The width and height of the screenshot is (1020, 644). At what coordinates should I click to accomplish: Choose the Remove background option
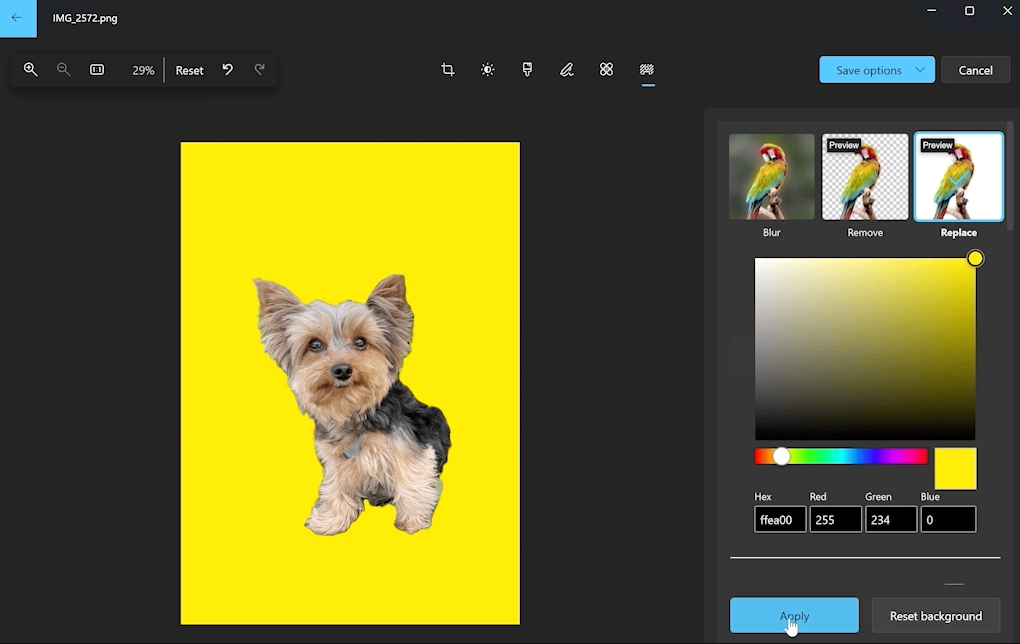point(865,177)
